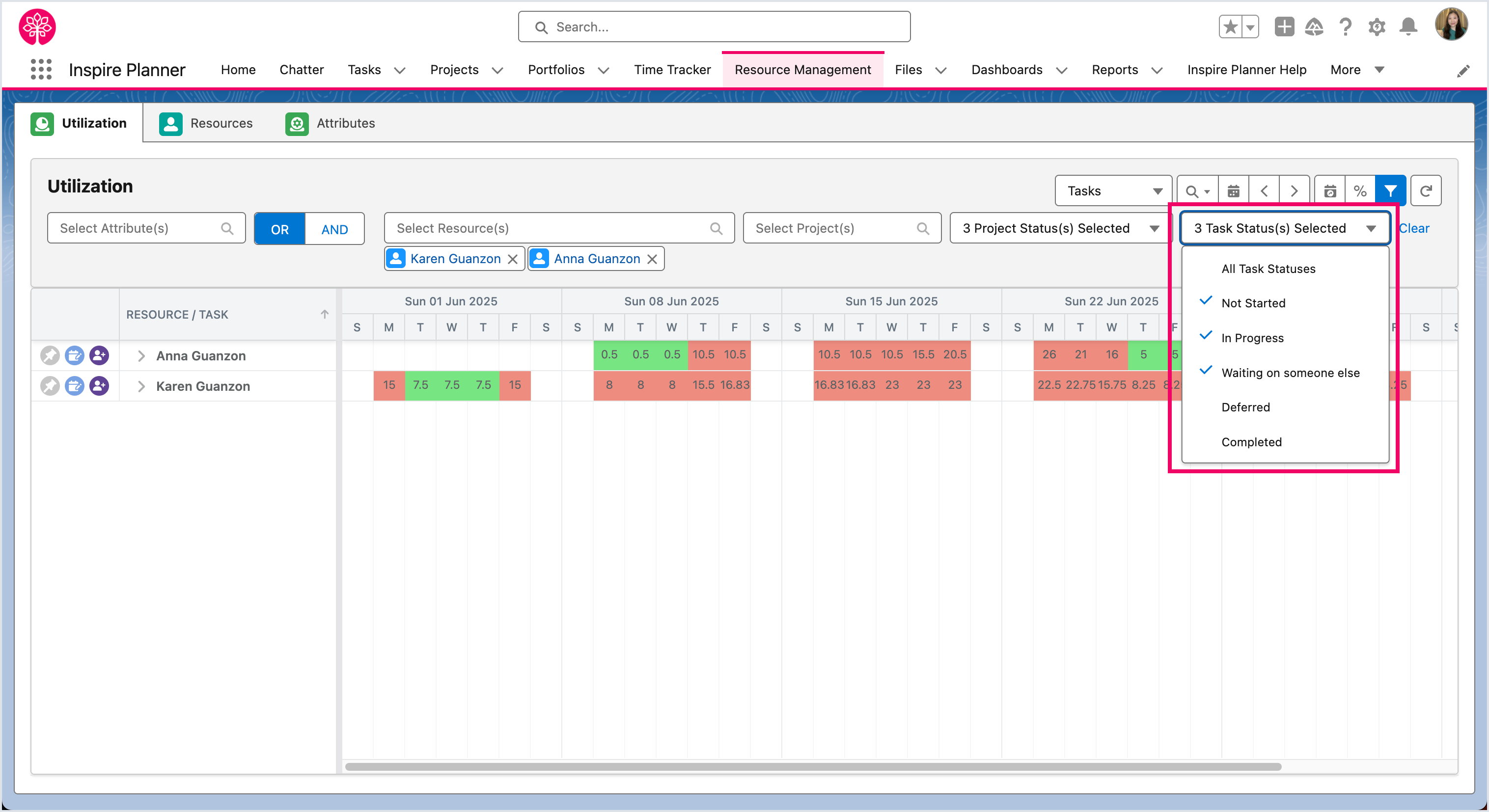
Task: Open the setup gear icon
Action: coord(1376,27)
